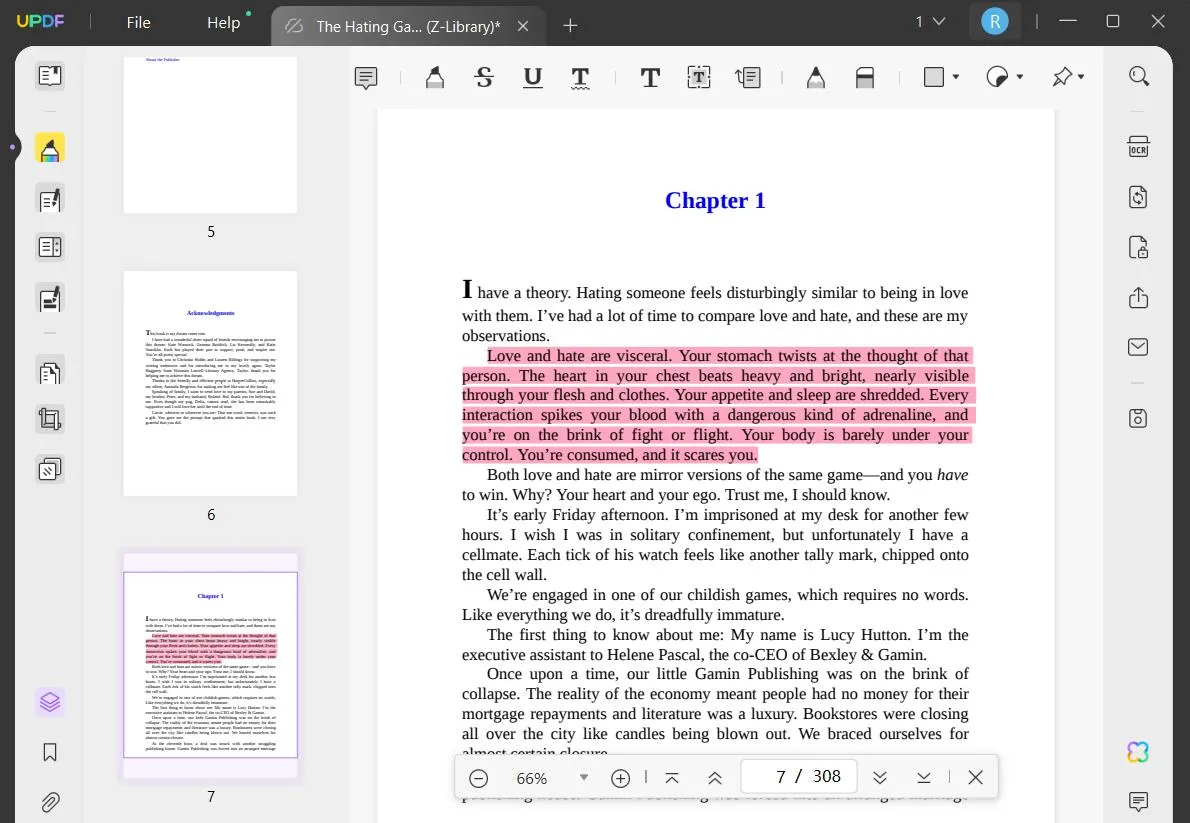The height and width of the screenshot is (823, 1190).
Task: Open Reader mode in left sidebar
Action: tap(50, 76)
